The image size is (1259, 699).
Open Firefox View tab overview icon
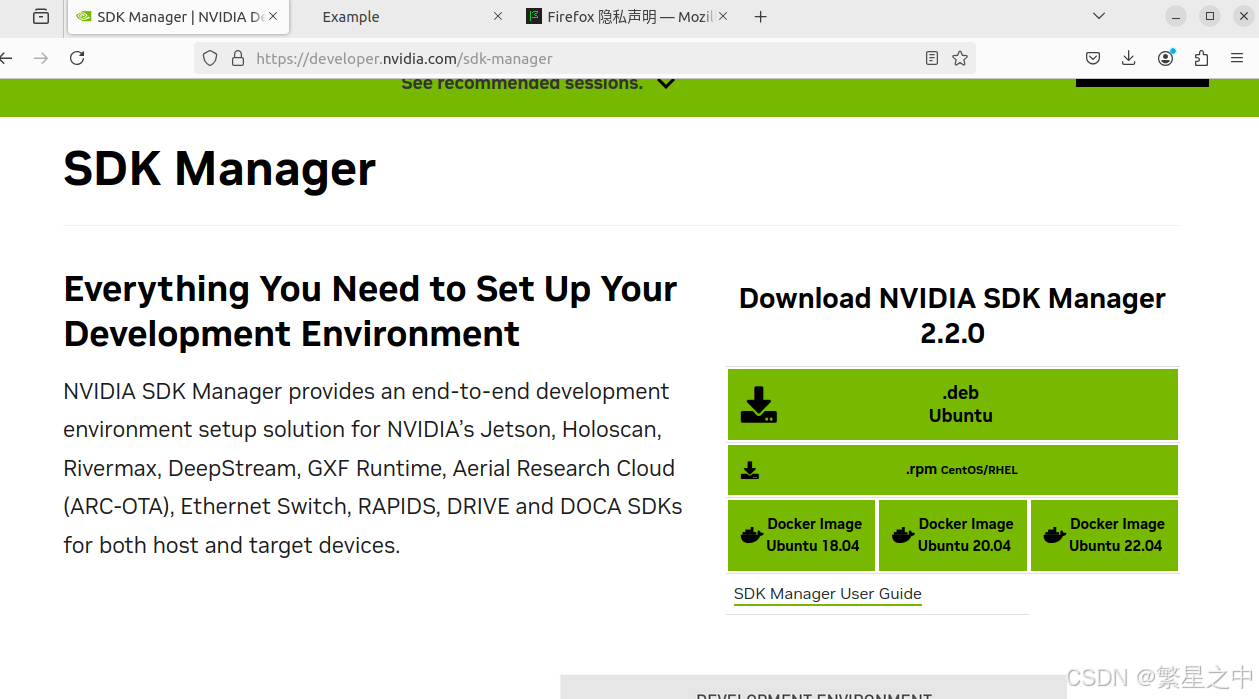pos(41,16)
